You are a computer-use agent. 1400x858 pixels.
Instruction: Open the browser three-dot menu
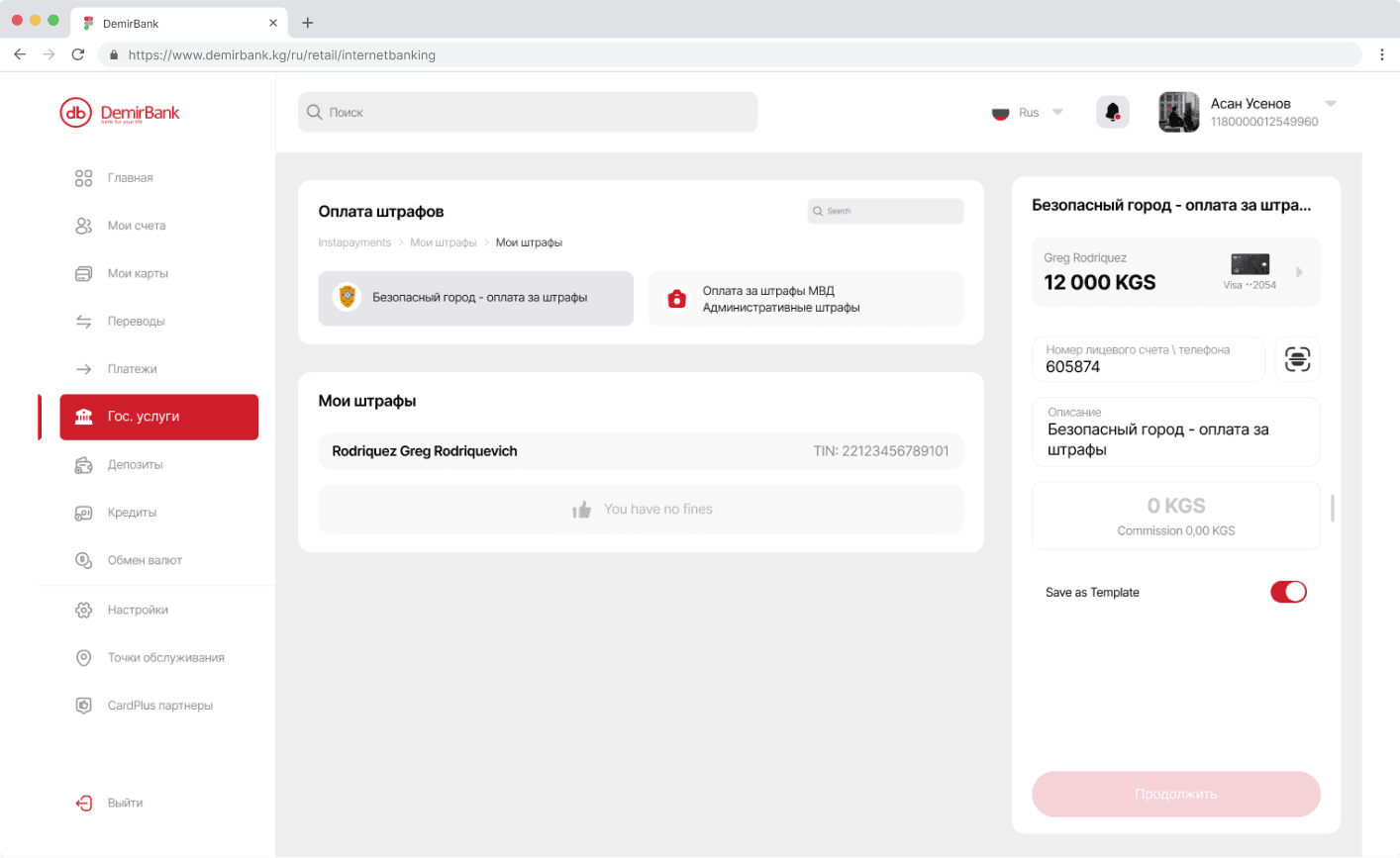pyautogui.click(x=1382, y=54)
